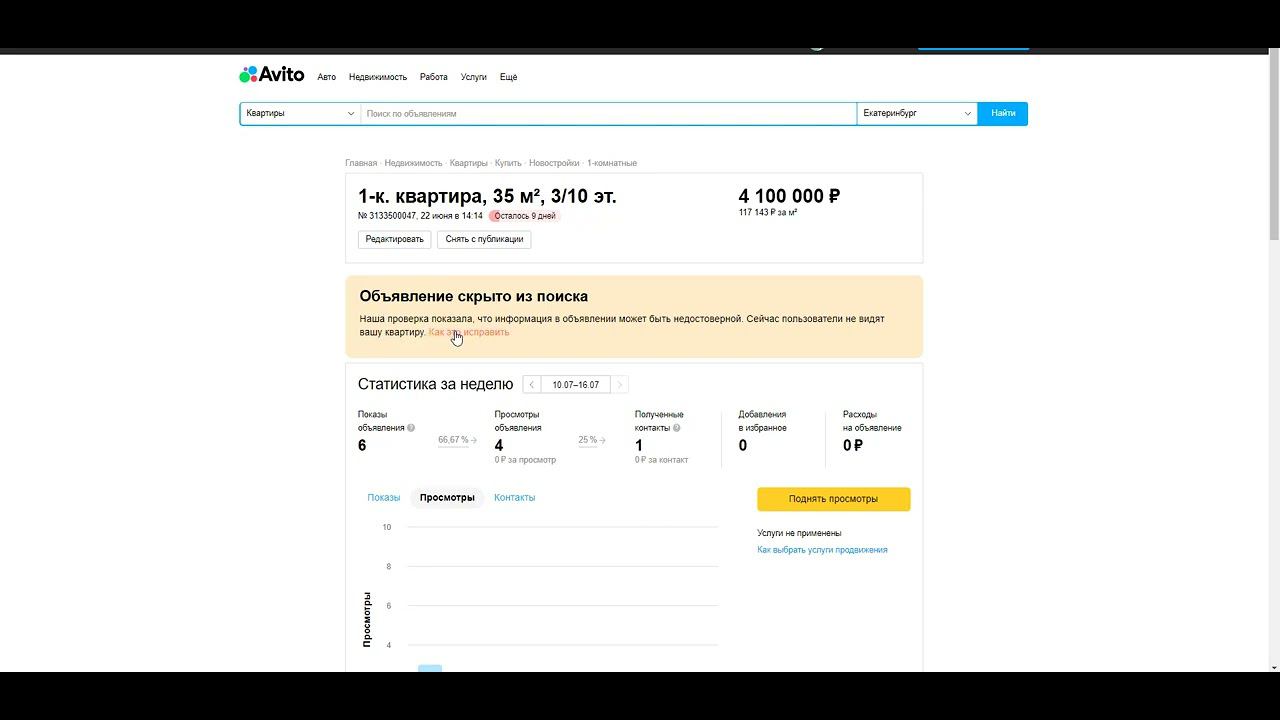
Task: Open the Как это исправить link
Action: [469, 332]
